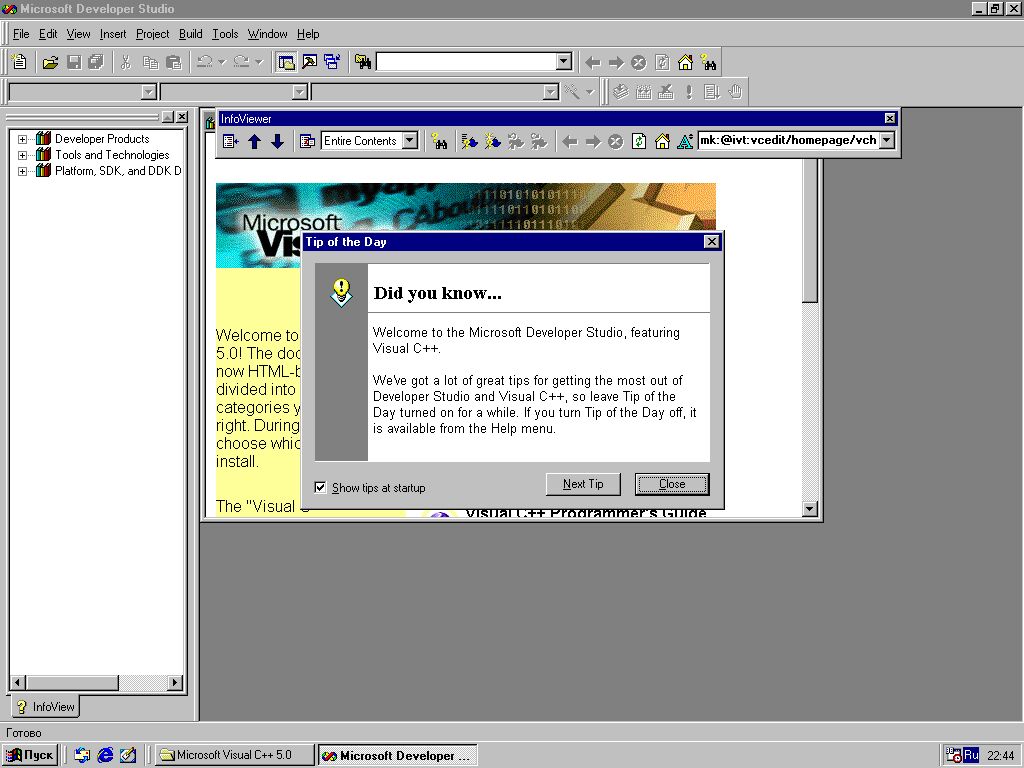Click Find in Files icon beside search box
This screenshot has width=1024, height=768.
363,62
